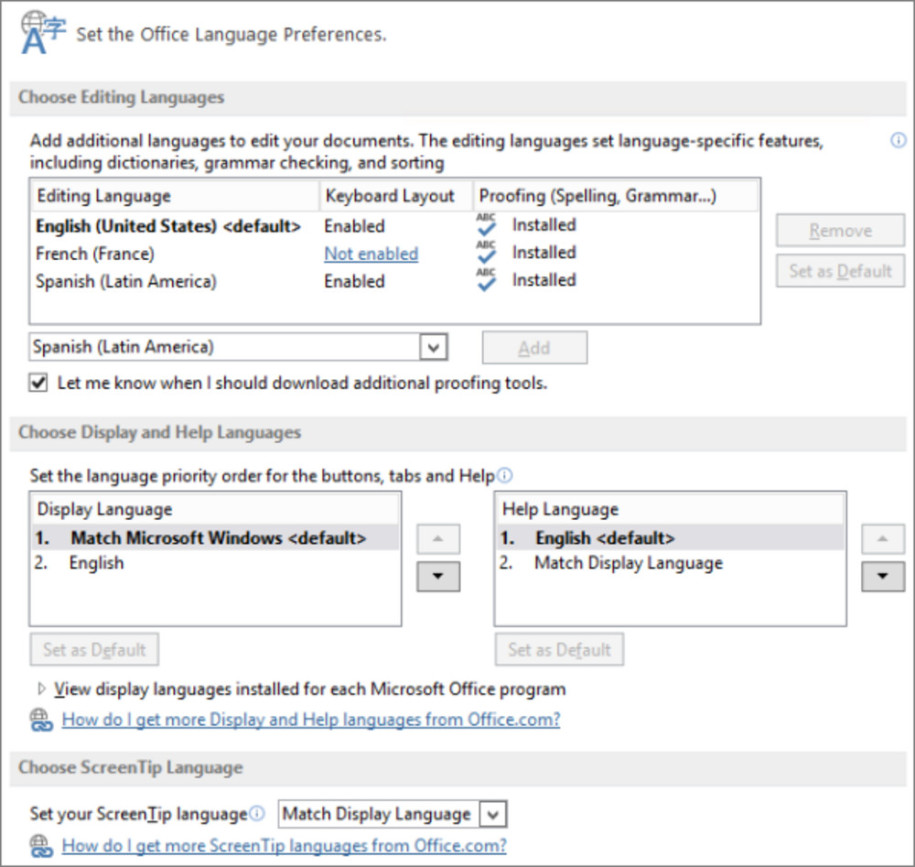Click the Add button

tap(534, 347)
